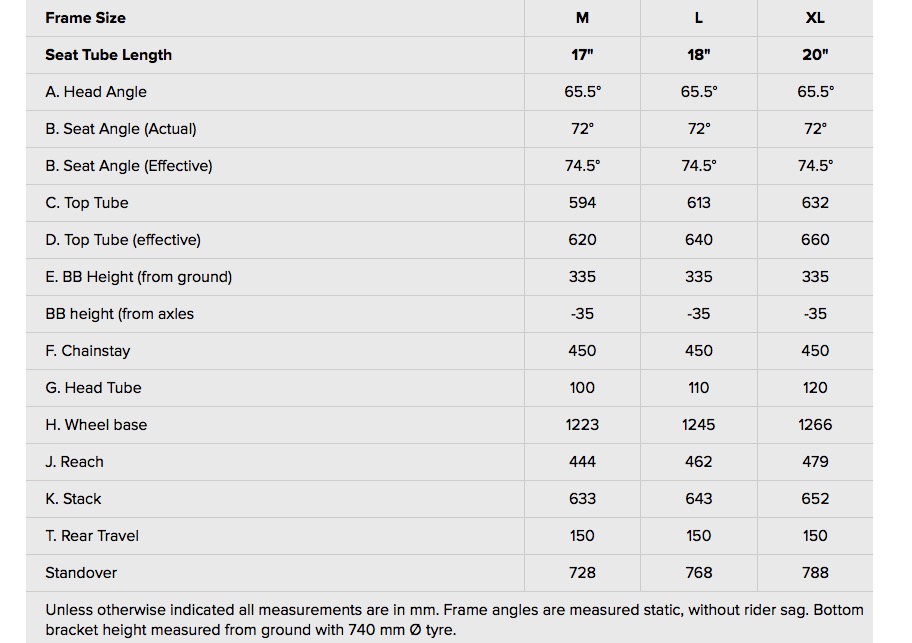
Task: Click the 17" seat tube length value
Action: pyautogui.click(x=582, y=55)
